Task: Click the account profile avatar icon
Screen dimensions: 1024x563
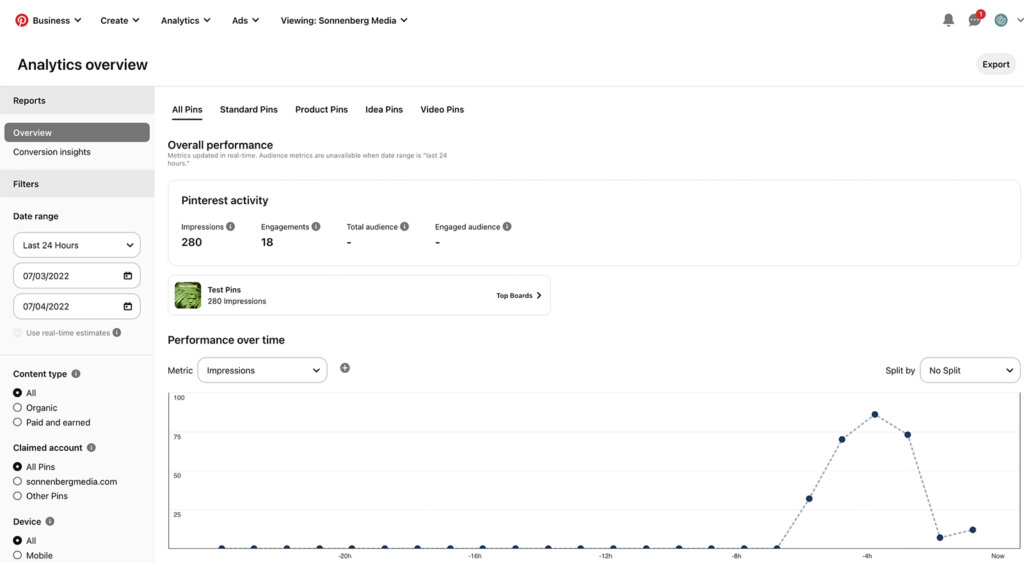Action: 1000,20
